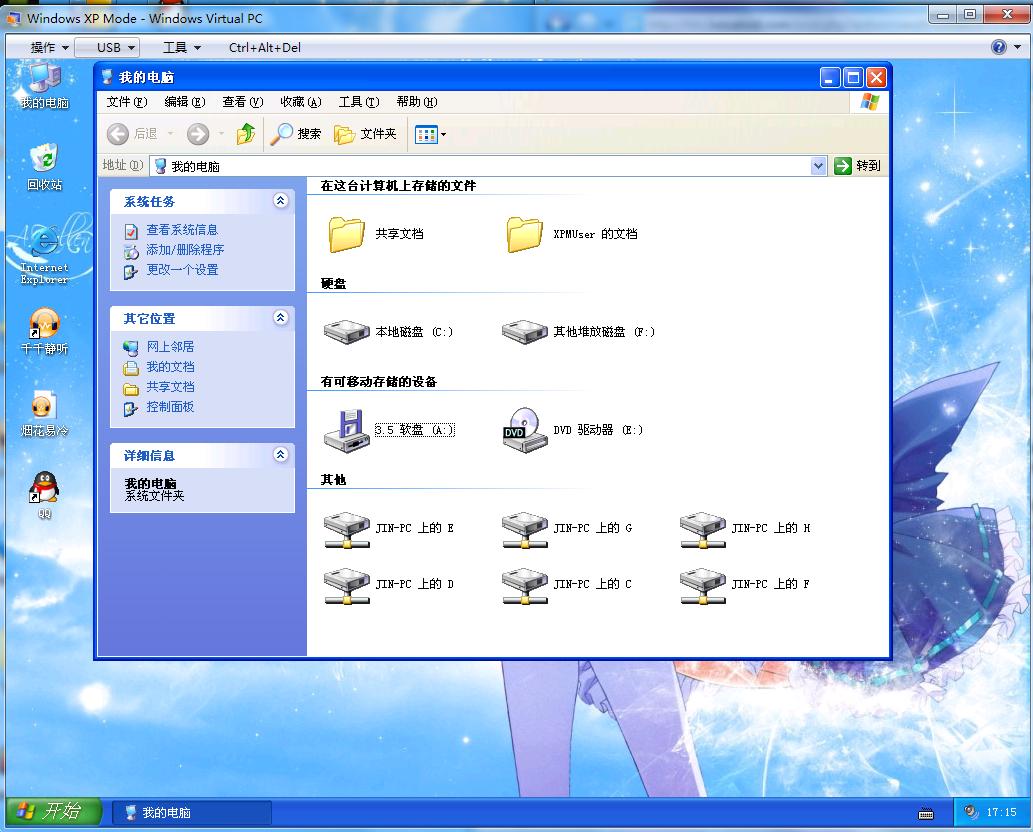Click the Virtual PC help icon
1033x832 pixels.
pyautogui.click(x=999, y=47)
